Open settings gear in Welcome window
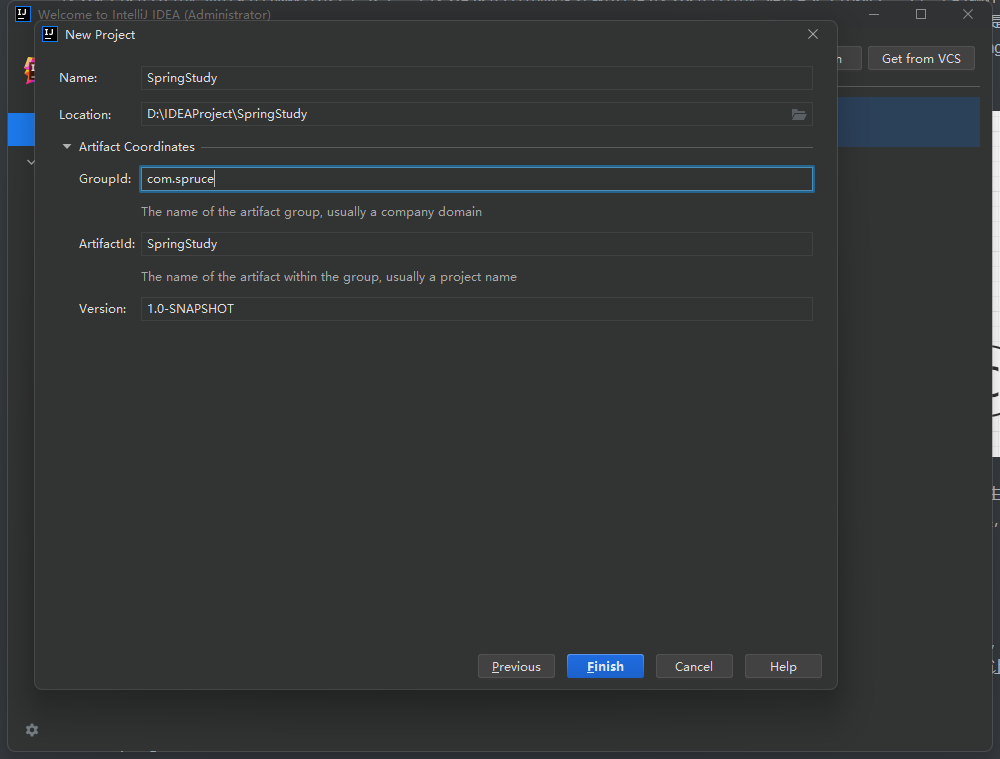 32,730
